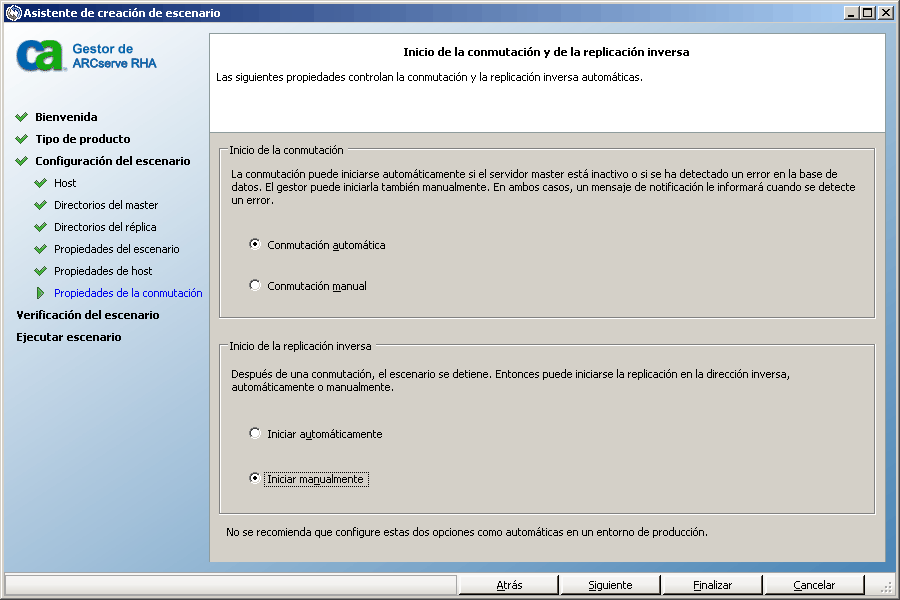Go back with the Atrás button

coord(509,585)
